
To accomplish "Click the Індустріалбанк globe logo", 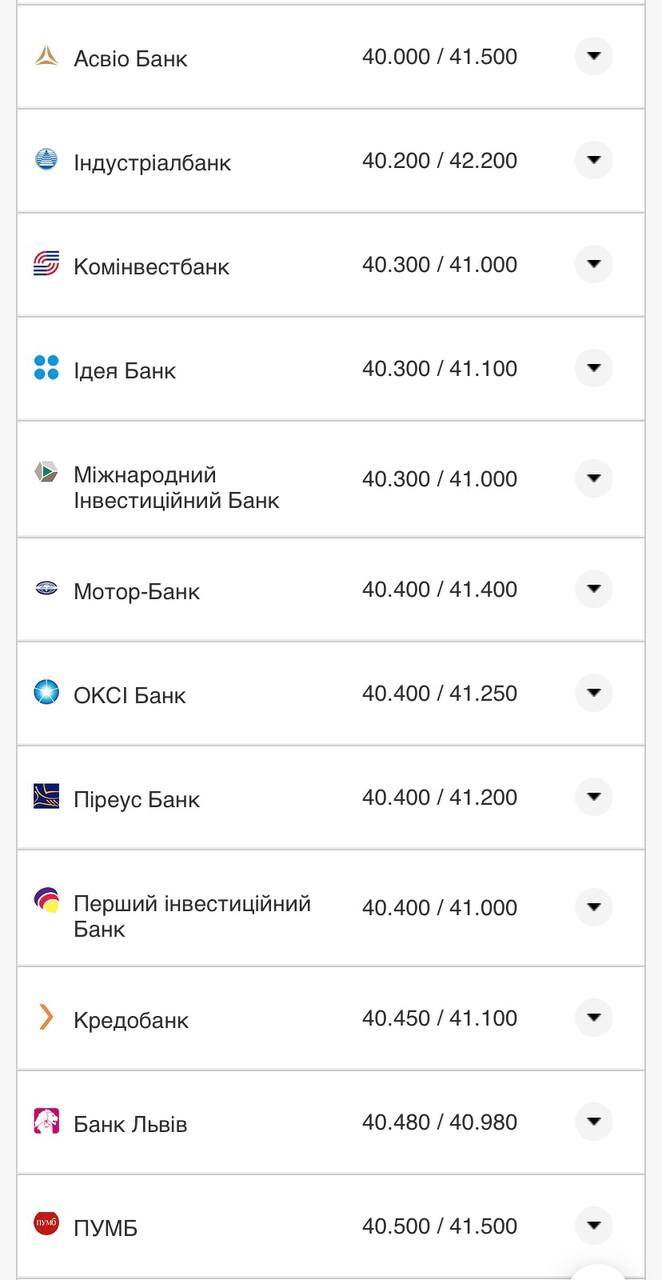I will tap(48, 160).
